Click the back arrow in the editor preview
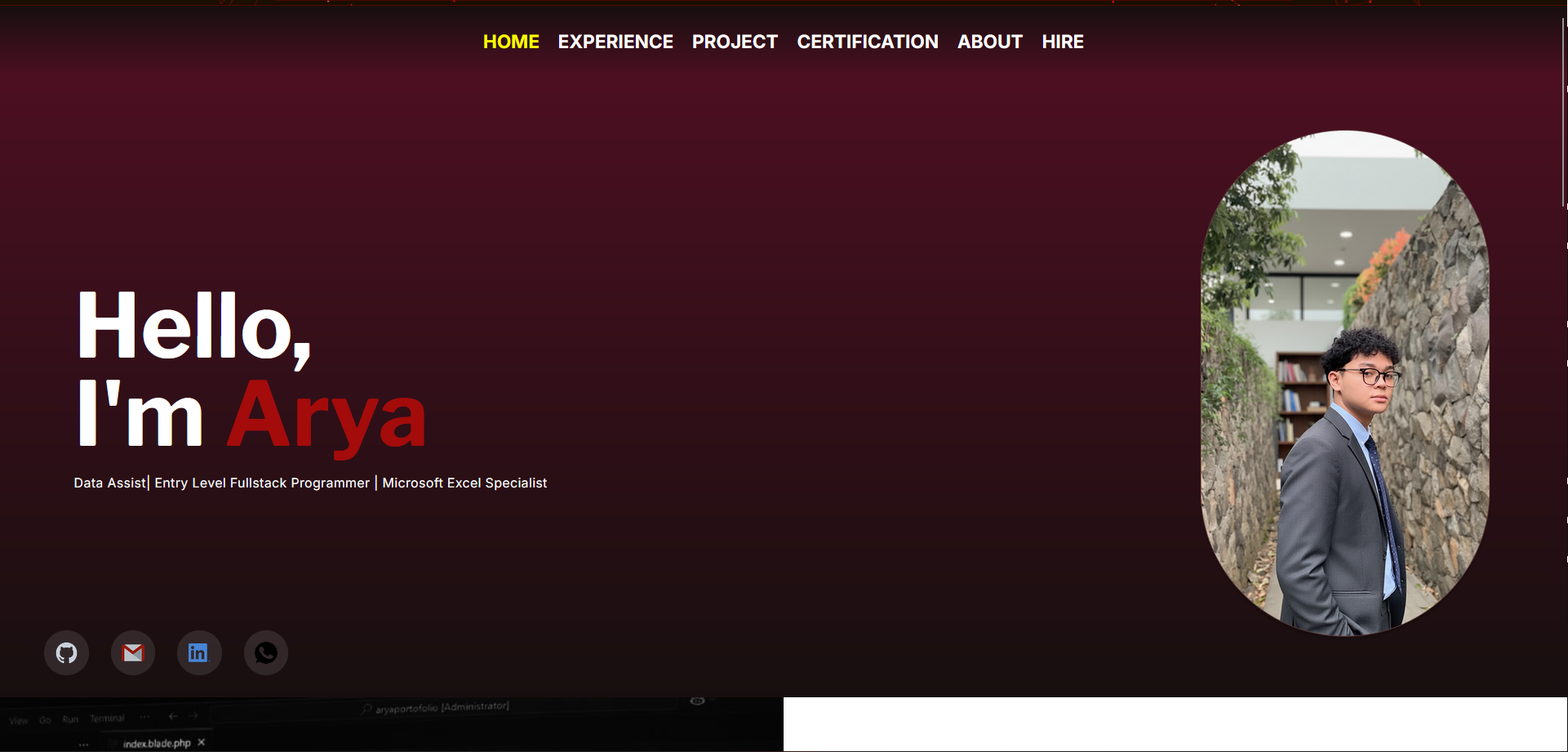1568x752 pixels. 173,716
